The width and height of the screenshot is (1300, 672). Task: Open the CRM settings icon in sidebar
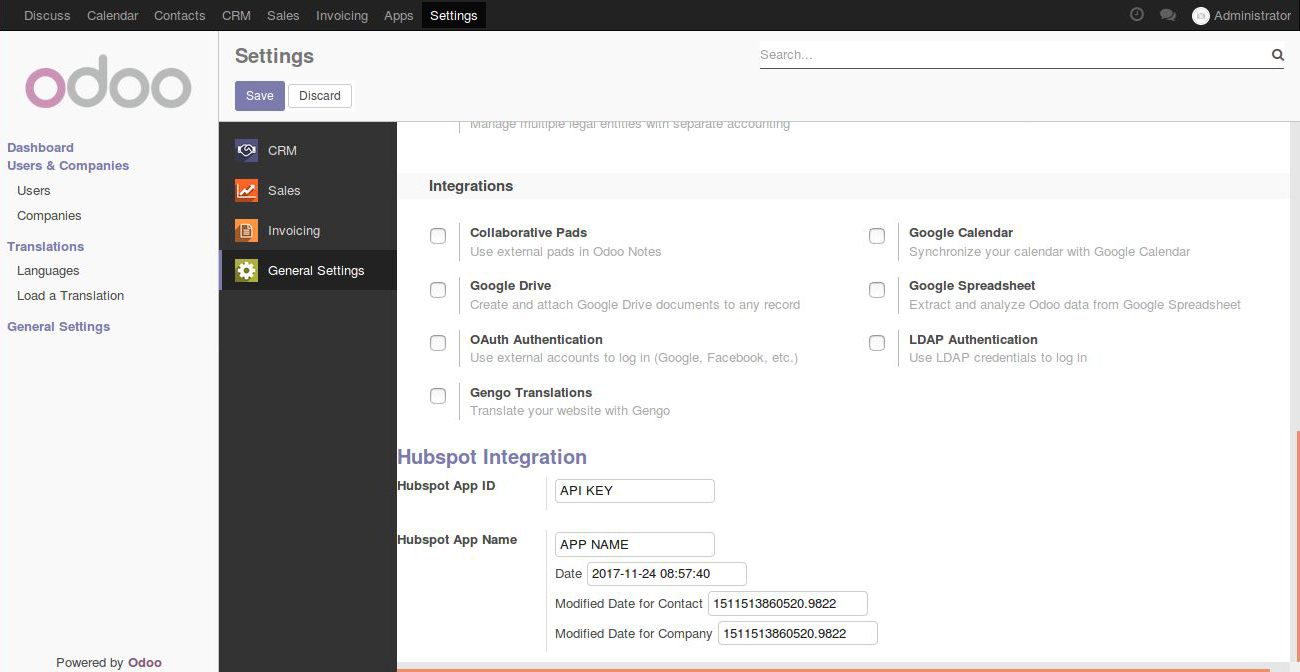click(x=246, y=150)
